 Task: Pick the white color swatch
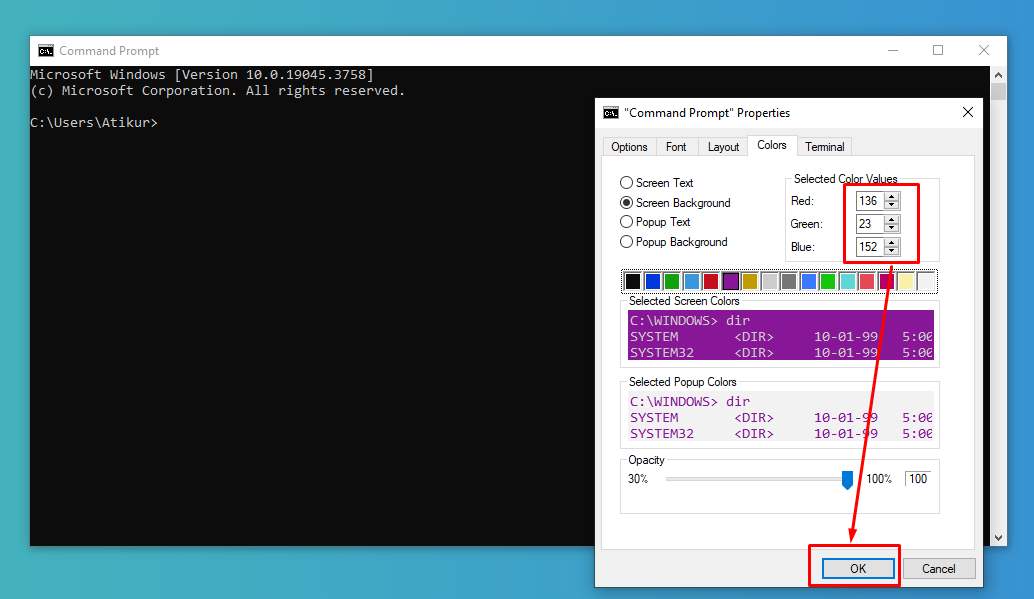click(x=925, y=280)
